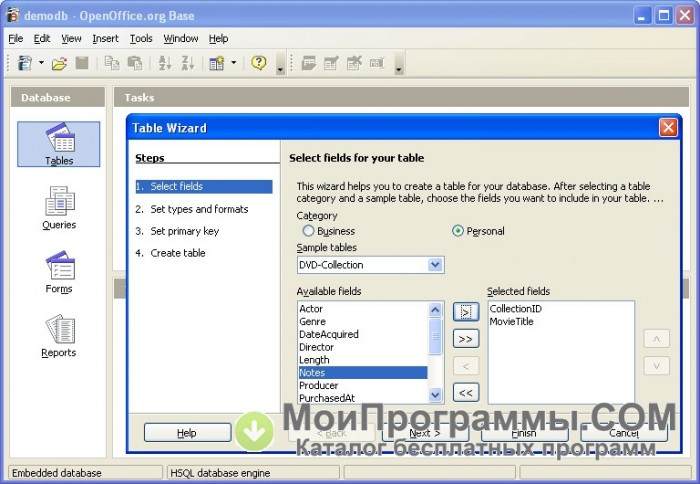Open the Tools menu
700x484 pixels.
pyautogui.click(x=141, y=39)
